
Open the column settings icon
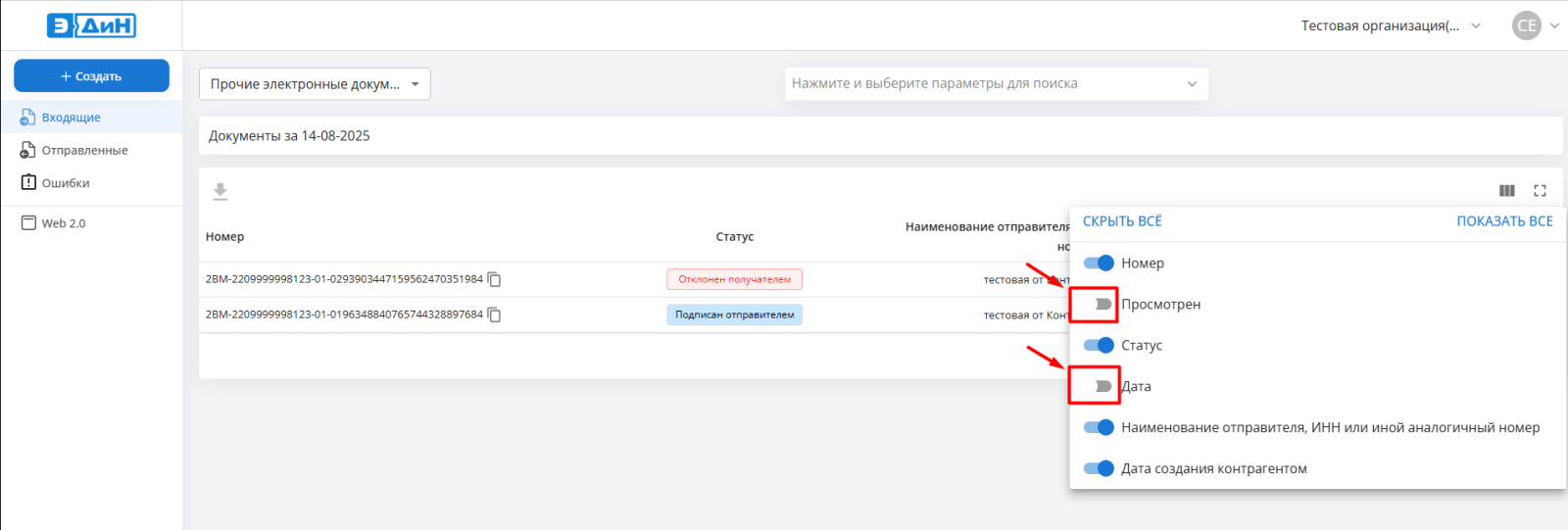pyautogui.click(x=1507, y=191)
